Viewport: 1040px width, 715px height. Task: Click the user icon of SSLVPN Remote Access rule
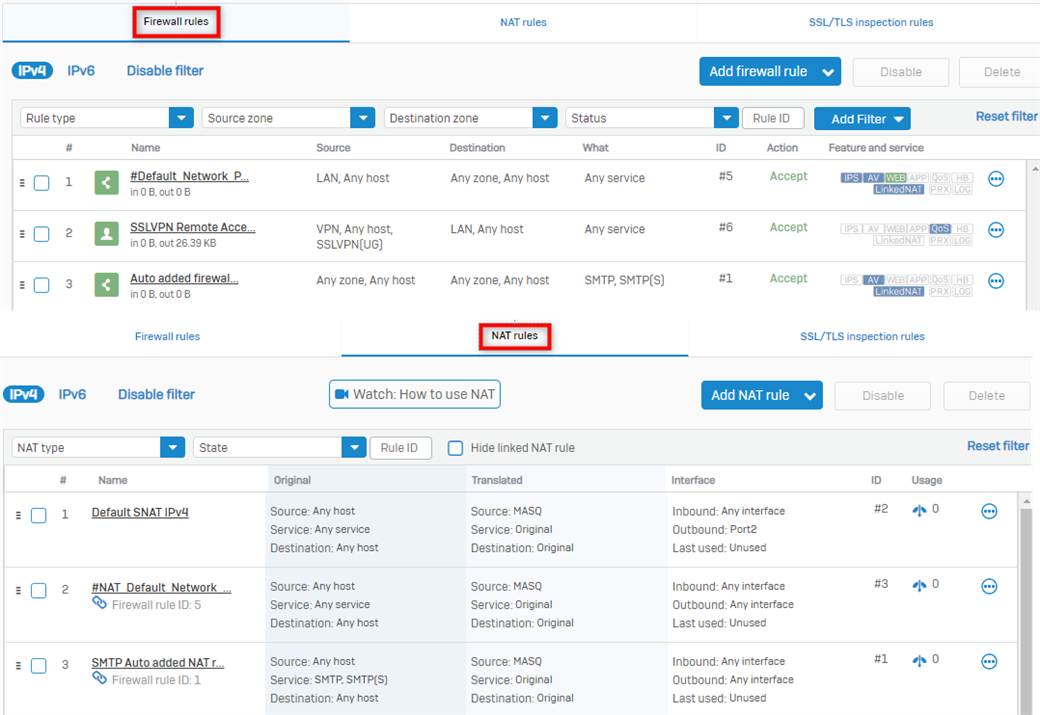point(106,233)
